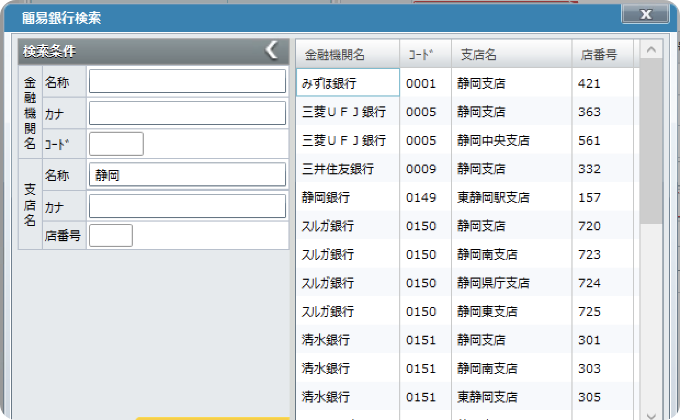Select 東静岡駅支店 branch cell
This screenshot has width=680, height=420.
[x=512, y=197]
